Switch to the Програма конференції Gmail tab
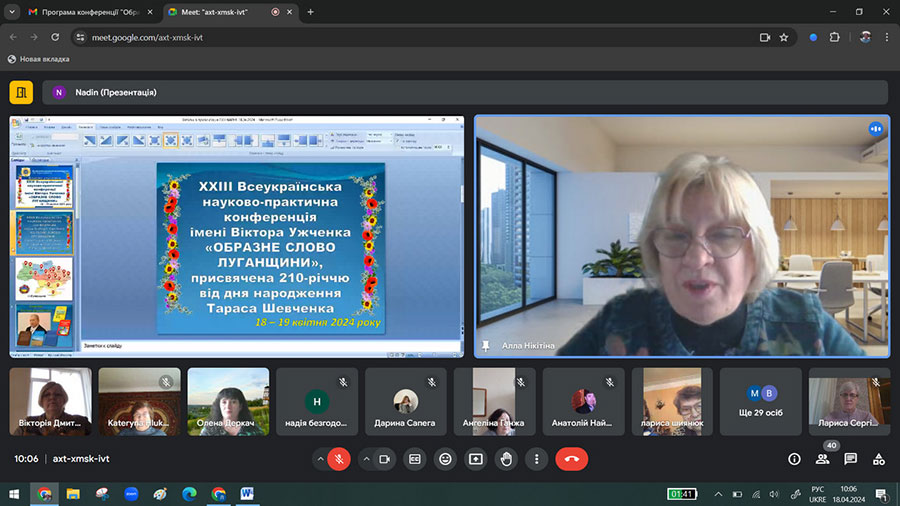 click(83, 12)
